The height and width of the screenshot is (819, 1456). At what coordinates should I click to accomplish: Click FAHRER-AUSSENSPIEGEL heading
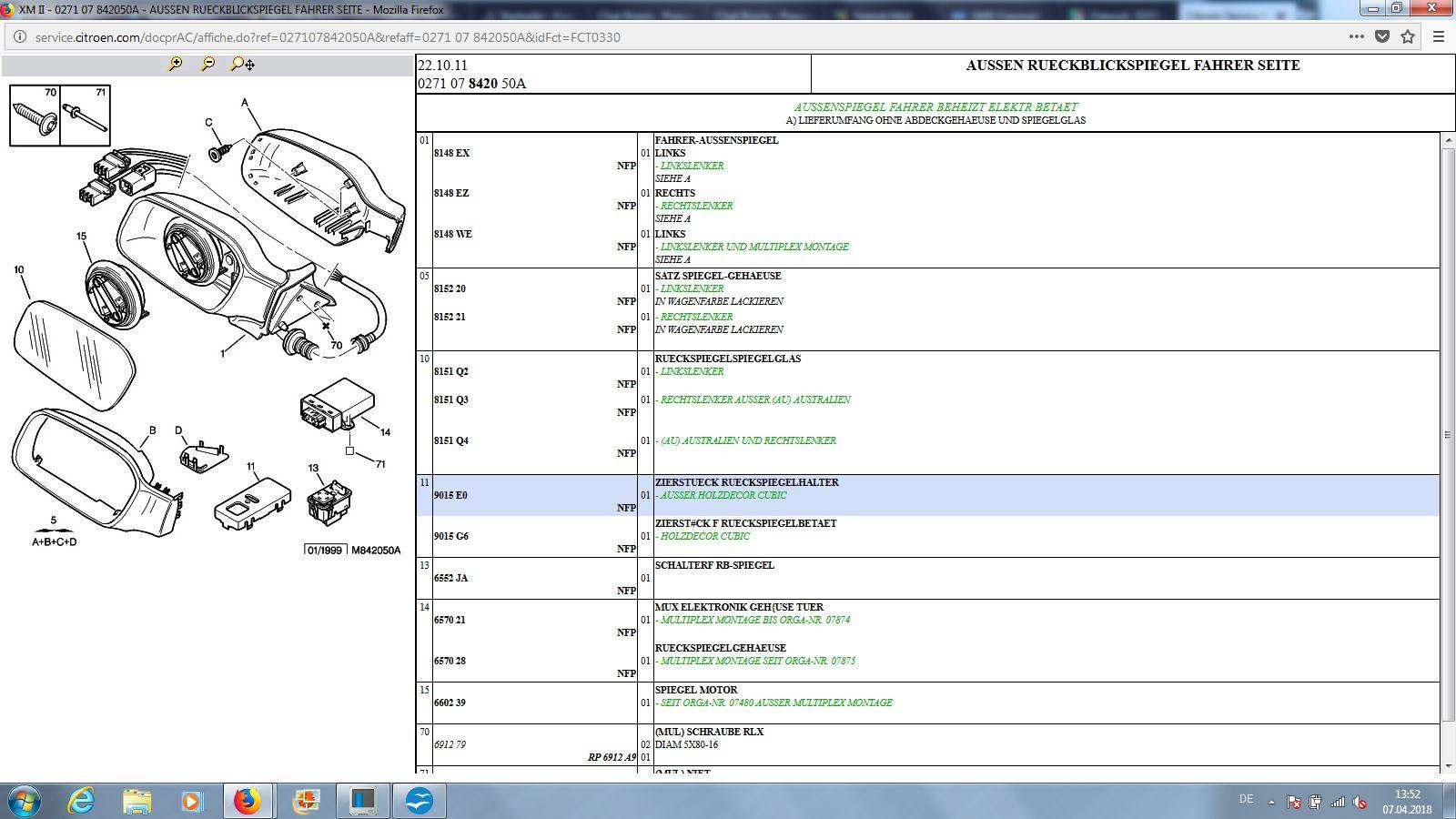tap(716, 140)
